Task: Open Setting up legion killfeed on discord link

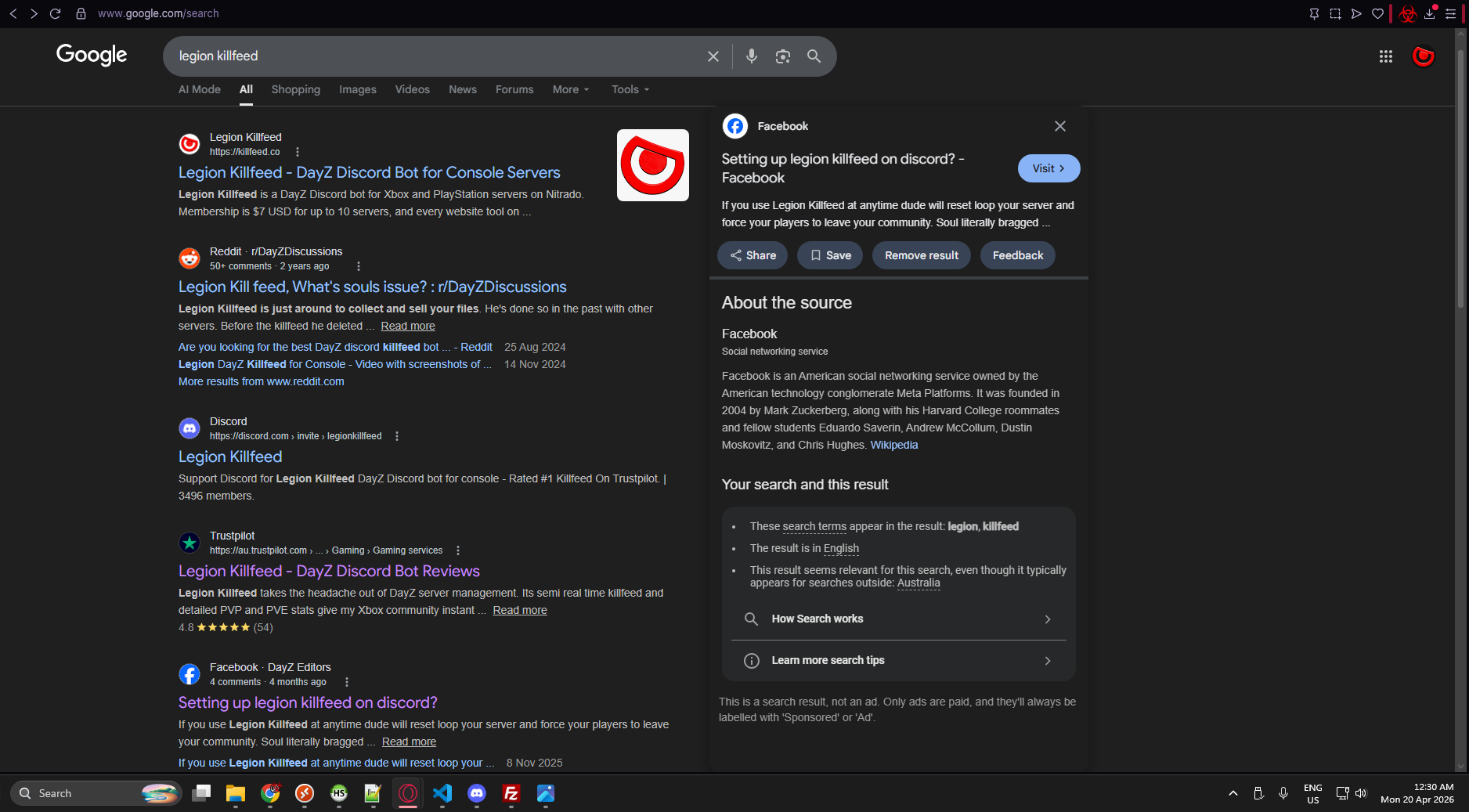Action: click(x=308, y=702)
